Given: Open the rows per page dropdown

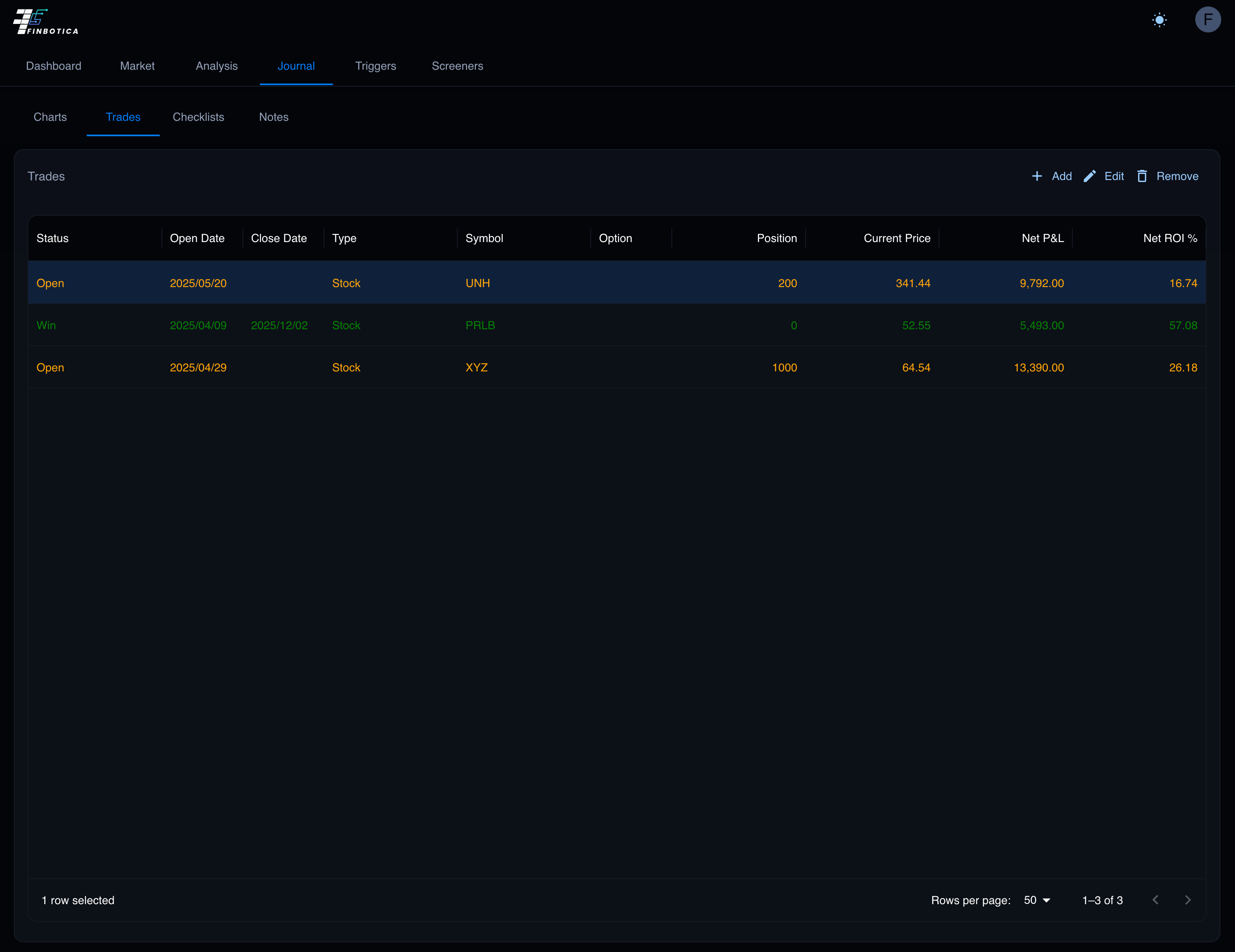Looking at the screenshot, I should click(1036, 900).
